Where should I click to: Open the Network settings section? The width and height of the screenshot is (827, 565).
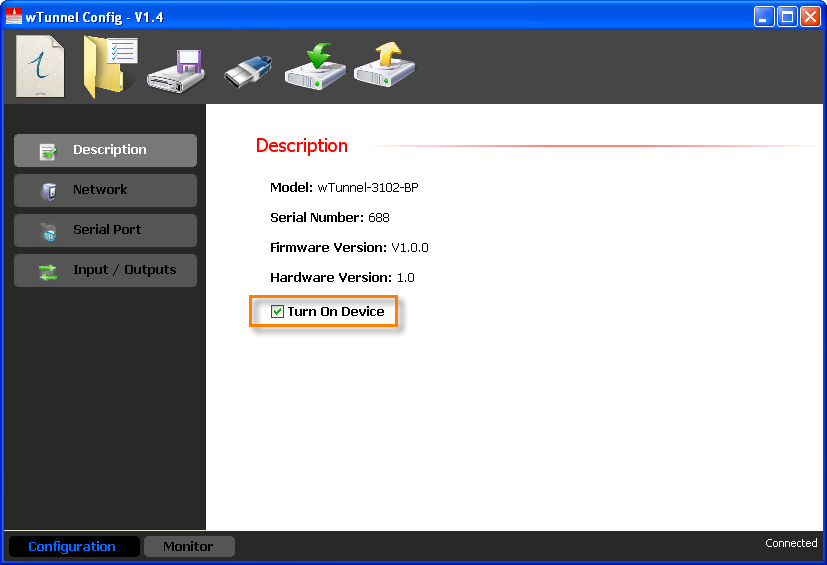coord(105,190)
